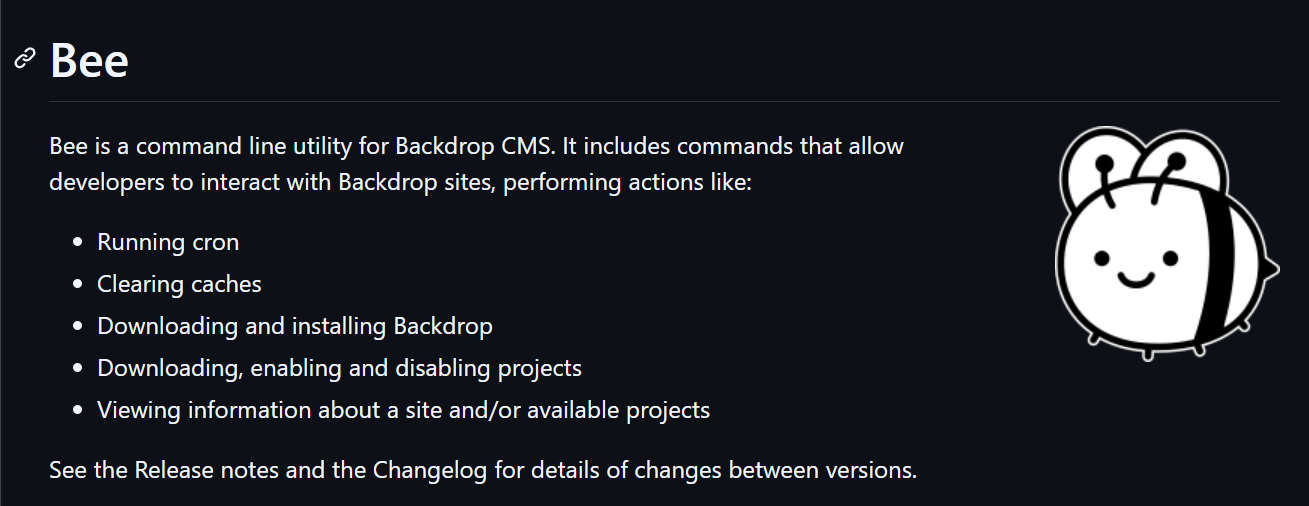The width and height of the screenshot is (1309, 506).
Task: Open the Release notes link
Action: click(207, 469)
